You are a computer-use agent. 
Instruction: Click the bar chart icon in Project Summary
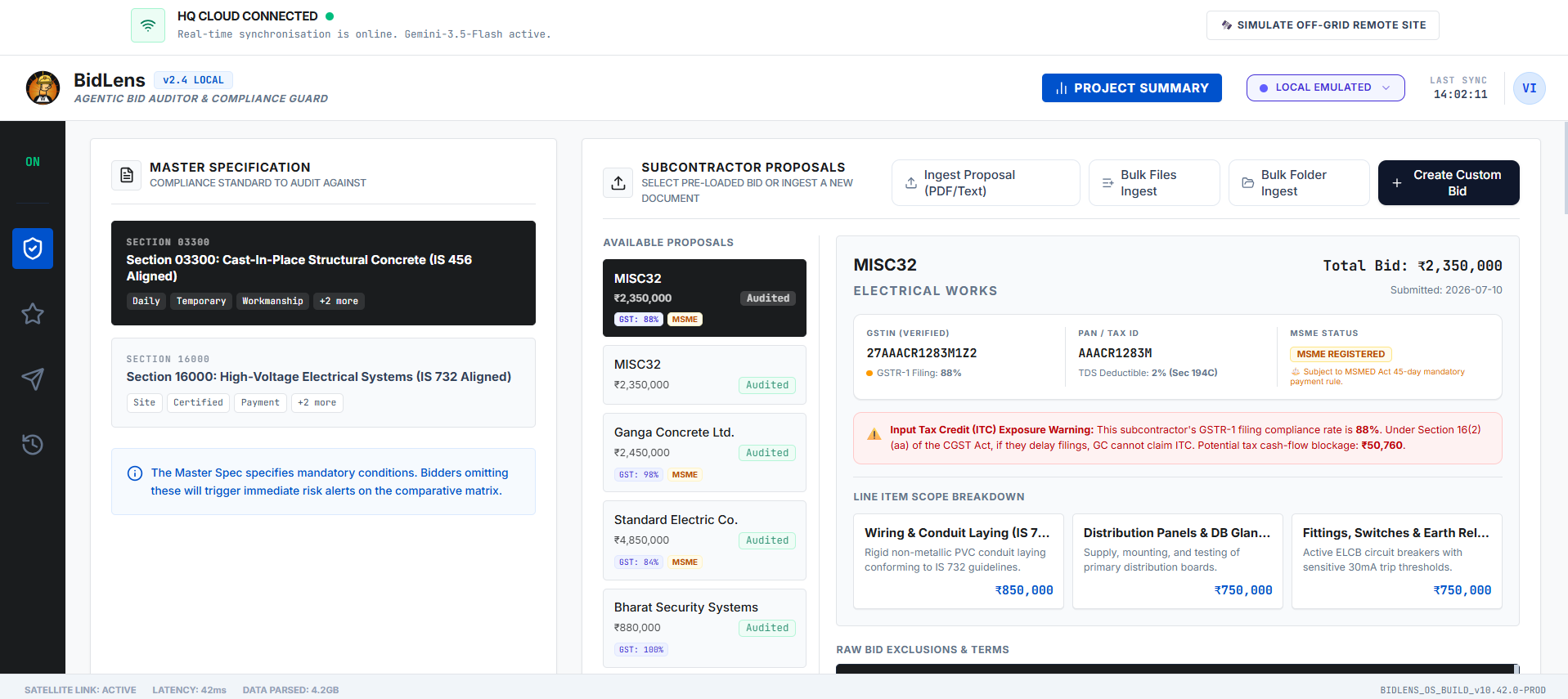pos(1062,88)
